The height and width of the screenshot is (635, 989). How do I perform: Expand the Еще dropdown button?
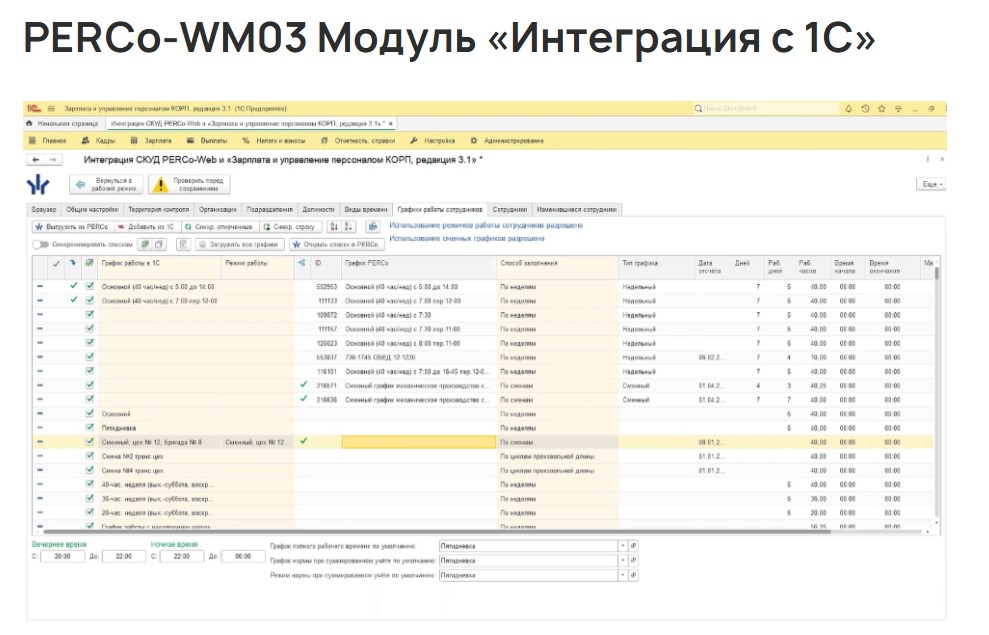pyautogui.click(x=930, y=185)
